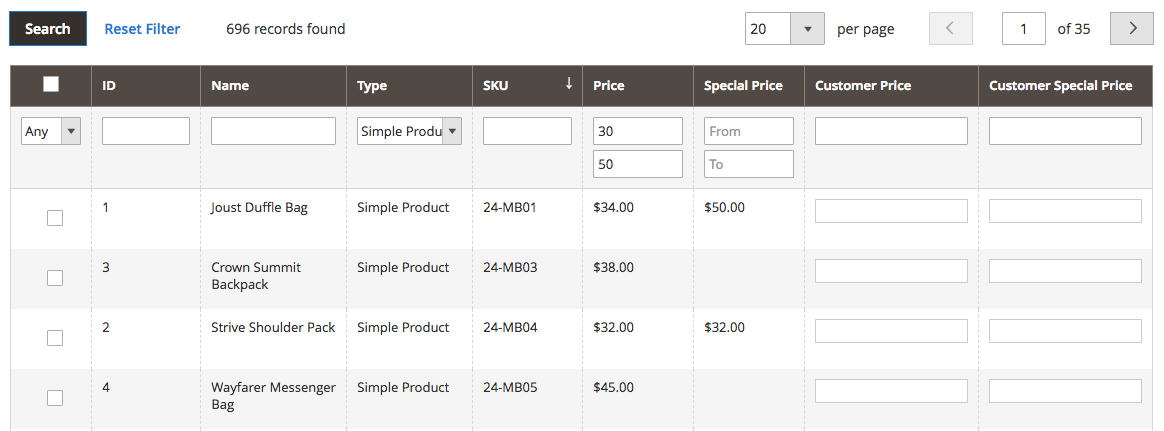
Task: Click the SKU sort direction arrow
Action: pyautogui.click(x=569, y=84)
